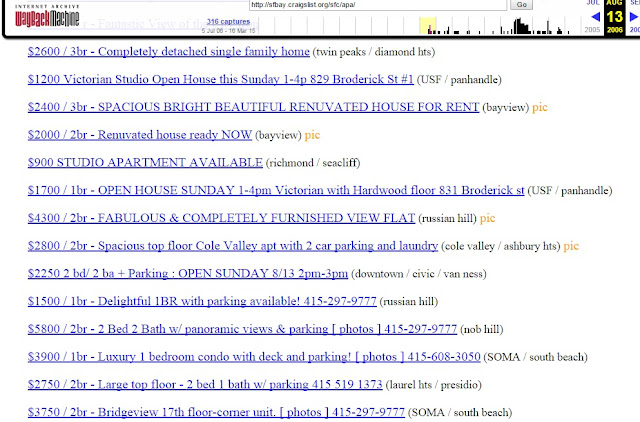The image size is (640, 422).
Task: Open $2400 3br Spacious Bright Renuvated House listing
Action: [253, 107]
